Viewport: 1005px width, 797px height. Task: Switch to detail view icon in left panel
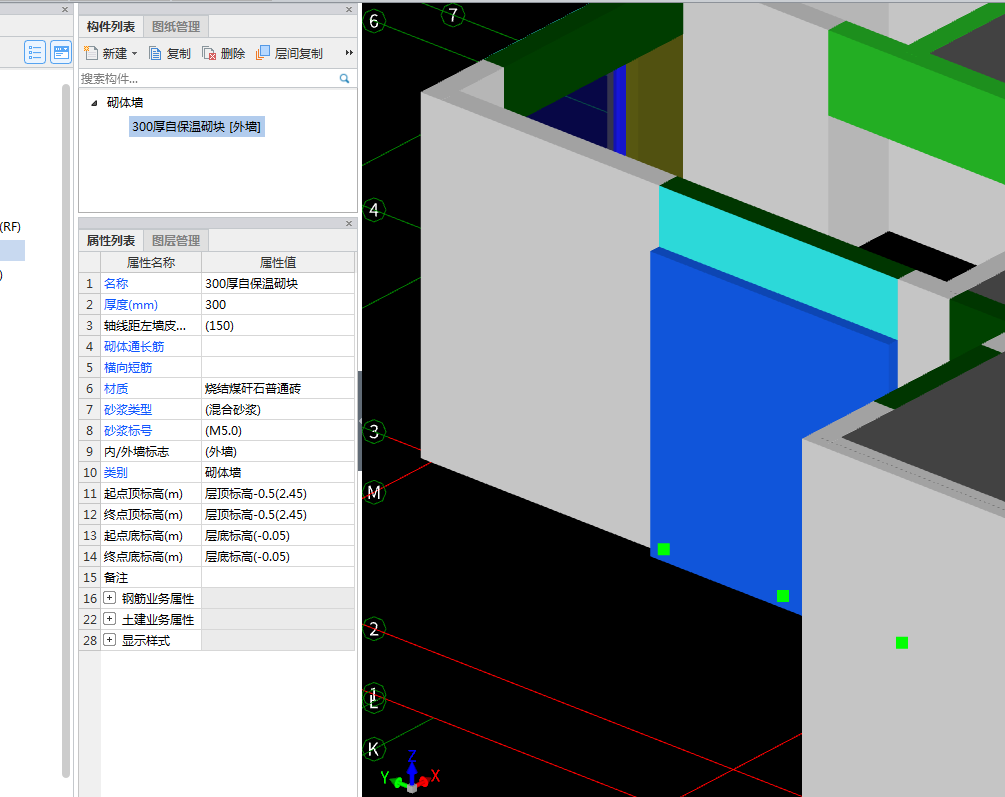point(61,52)
